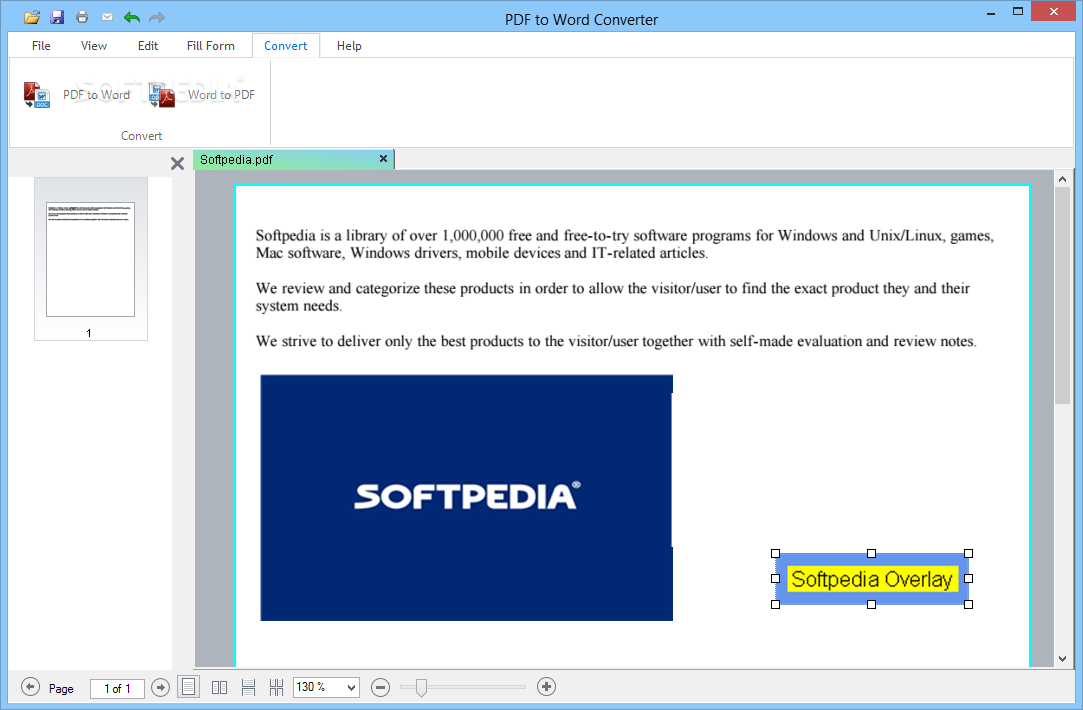This screenshot has height=710, width=1083.
Task: Select the Convert ribbon tab
Action: coord(285,46)
